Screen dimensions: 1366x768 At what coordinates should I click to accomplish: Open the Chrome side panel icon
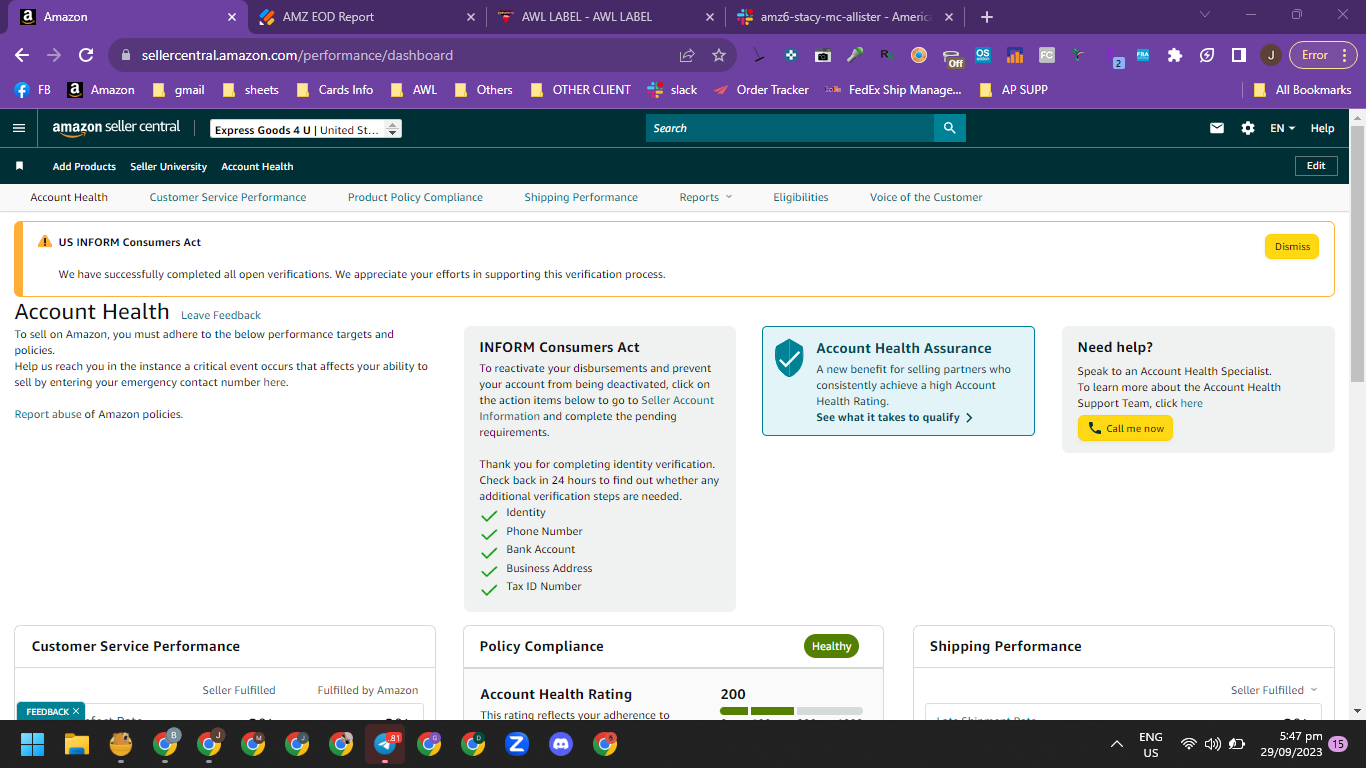1239,55
